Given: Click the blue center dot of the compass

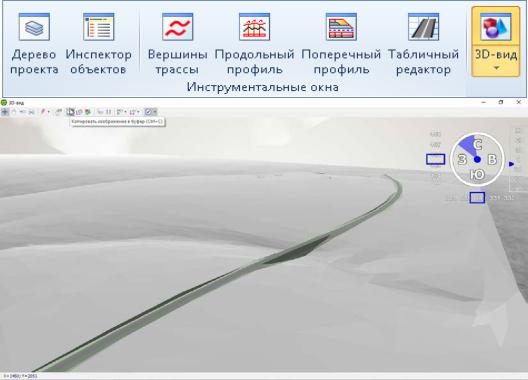Looking at the screenshot, I should (x=477, y=159).
